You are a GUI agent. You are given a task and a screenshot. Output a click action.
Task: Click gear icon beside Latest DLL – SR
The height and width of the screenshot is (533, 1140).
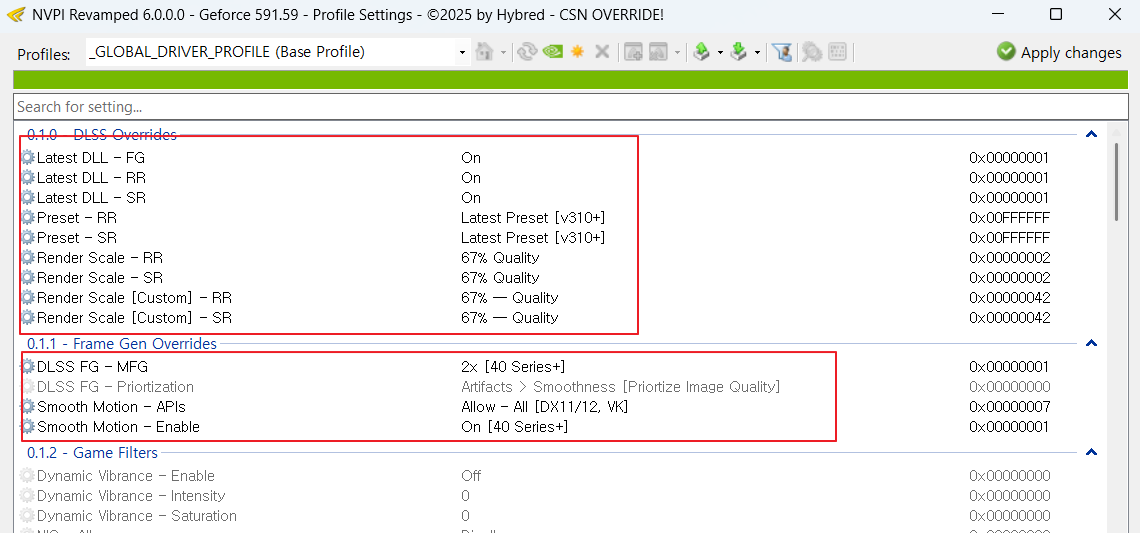coord(28,198)
